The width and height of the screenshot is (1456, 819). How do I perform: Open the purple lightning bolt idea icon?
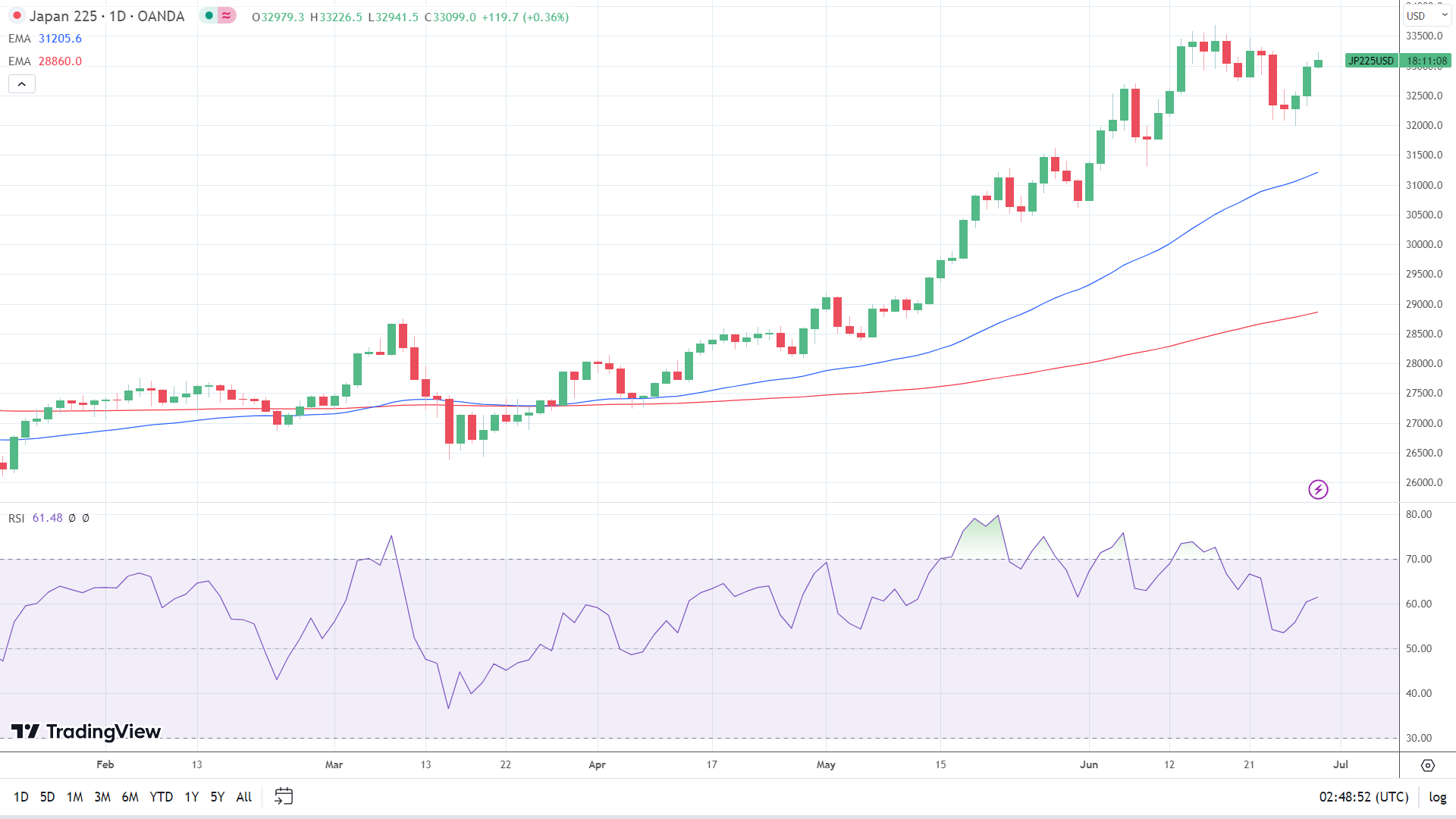[x=1318, y=489]
